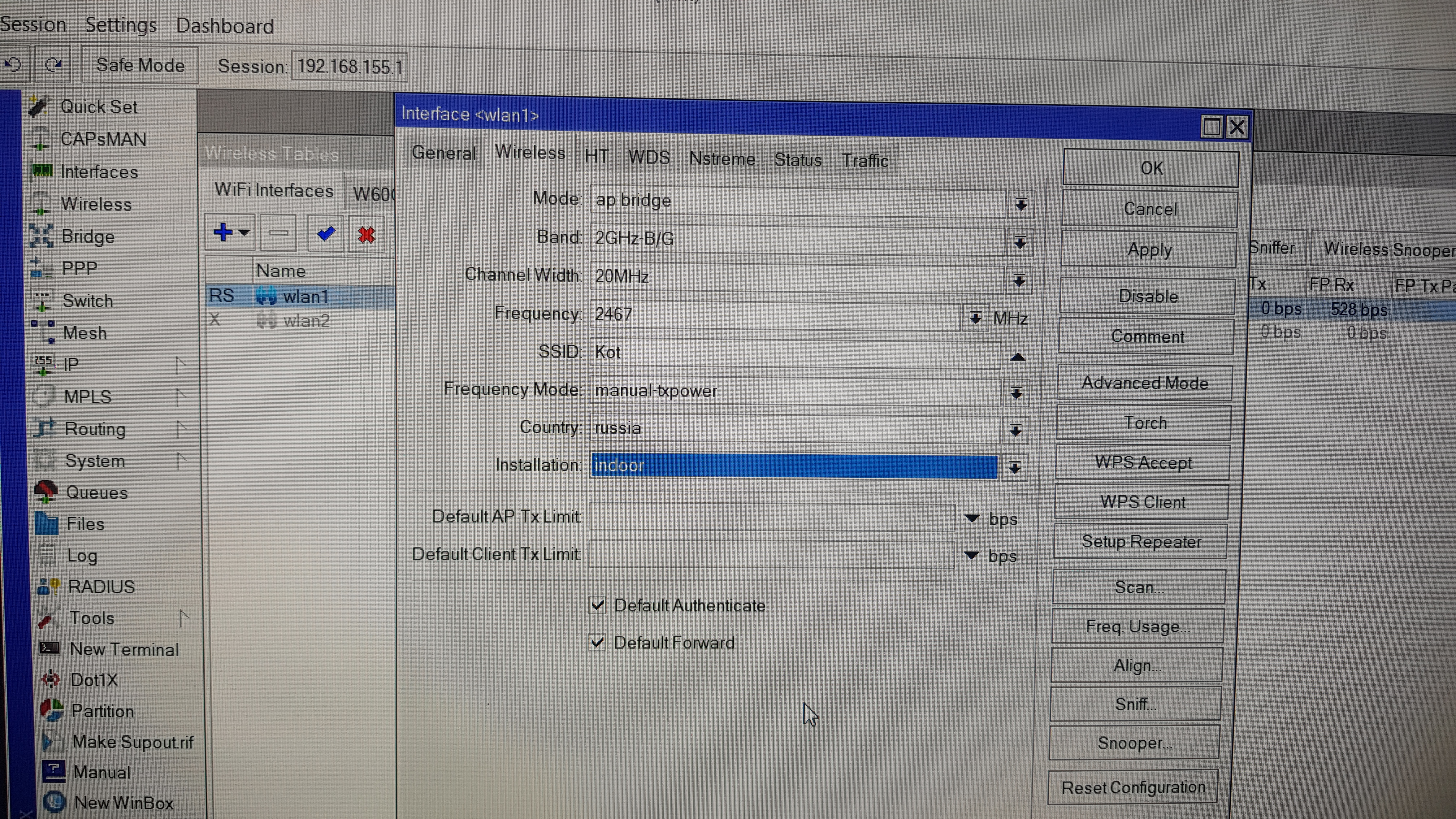The height and width of the screenshot is (819, 1456).
Task: Switch to the HT tab
Action: pyautogui.click(x=596, y=157)
